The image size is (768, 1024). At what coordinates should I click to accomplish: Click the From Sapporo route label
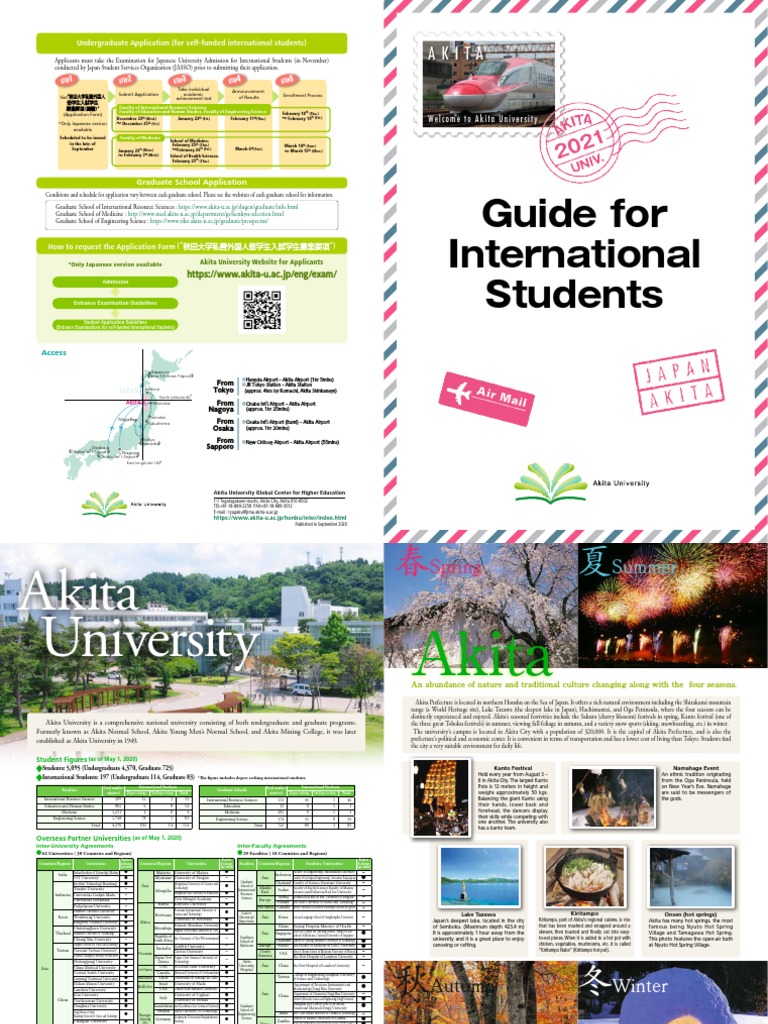pos(221,443)
